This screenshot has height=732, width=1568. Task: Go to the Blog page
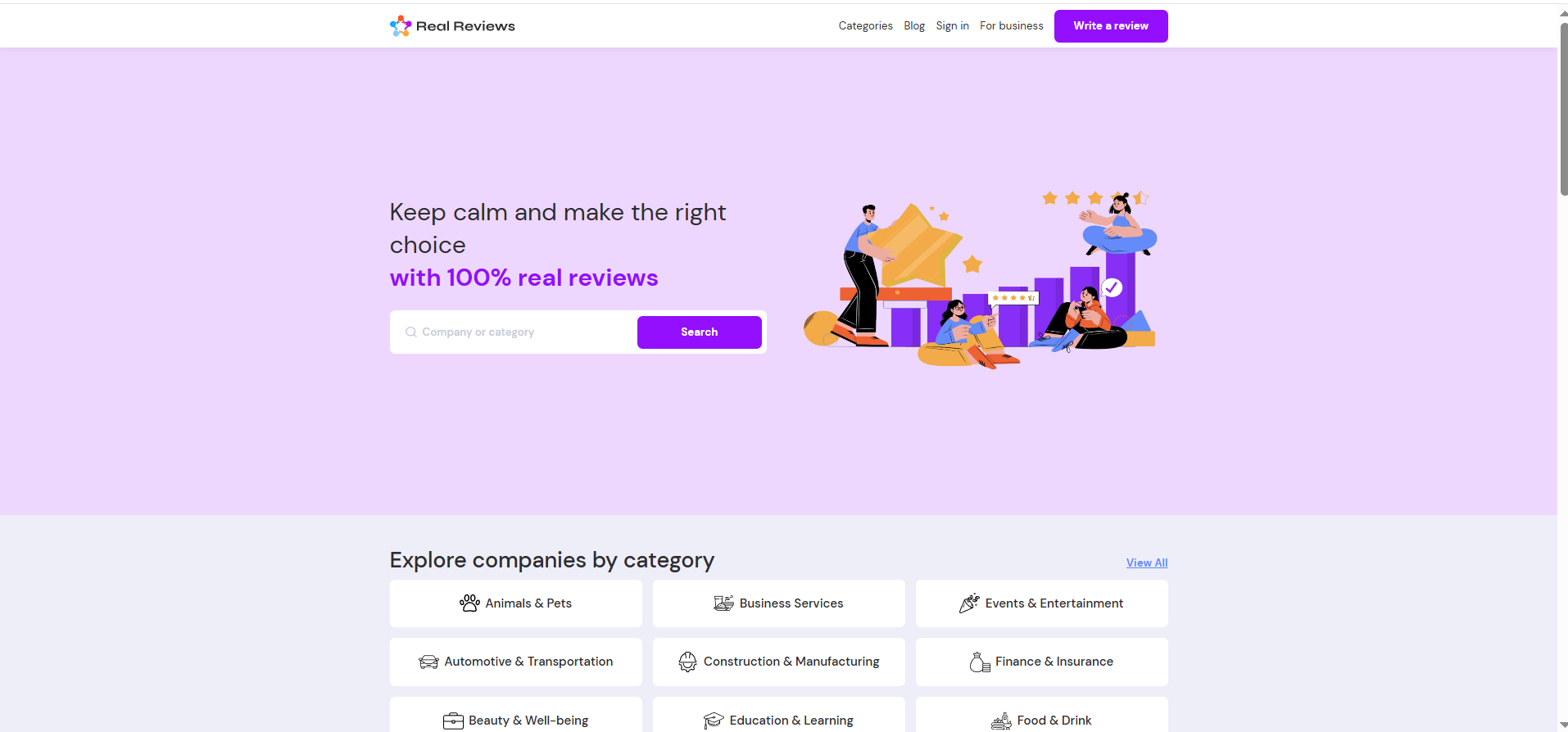click(x=914, y=26)
